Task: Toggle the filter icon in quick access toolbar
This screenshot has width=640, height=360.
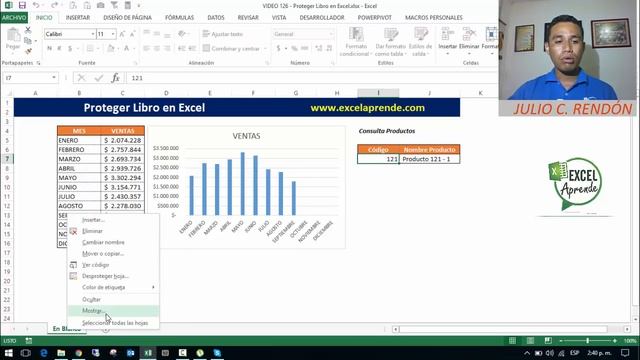Action: 114,5
